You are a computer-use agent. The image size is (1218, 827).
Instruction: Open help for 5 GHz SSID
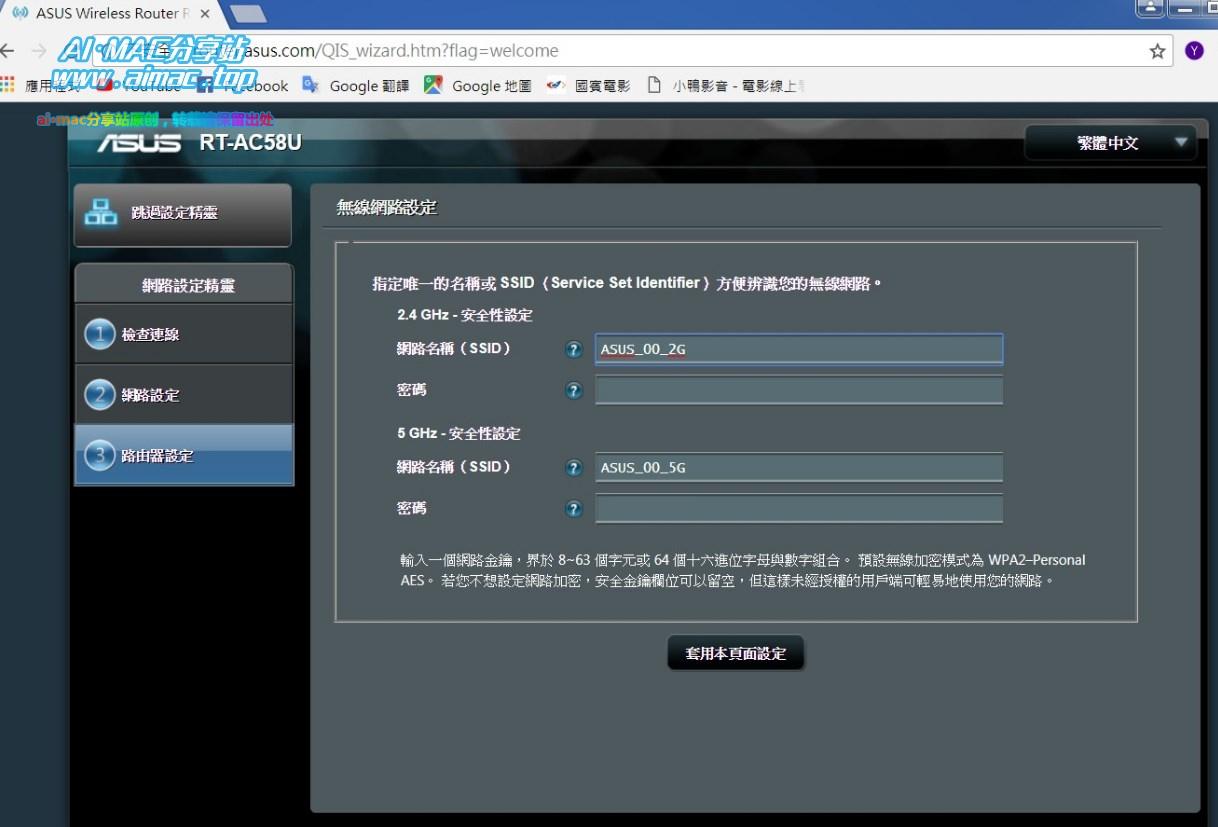(574, 468)
